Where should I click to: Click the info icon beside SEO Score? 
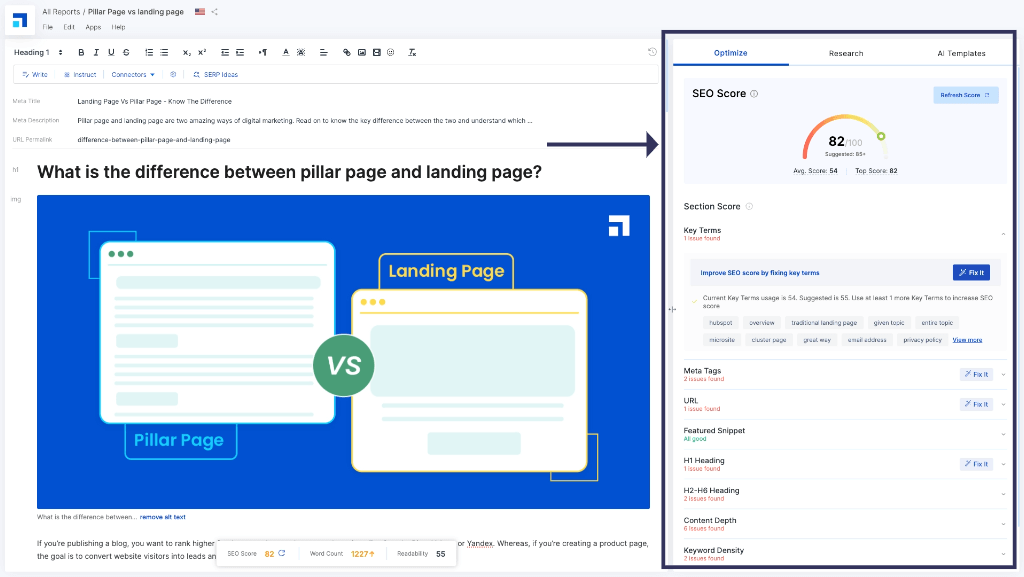754,94
